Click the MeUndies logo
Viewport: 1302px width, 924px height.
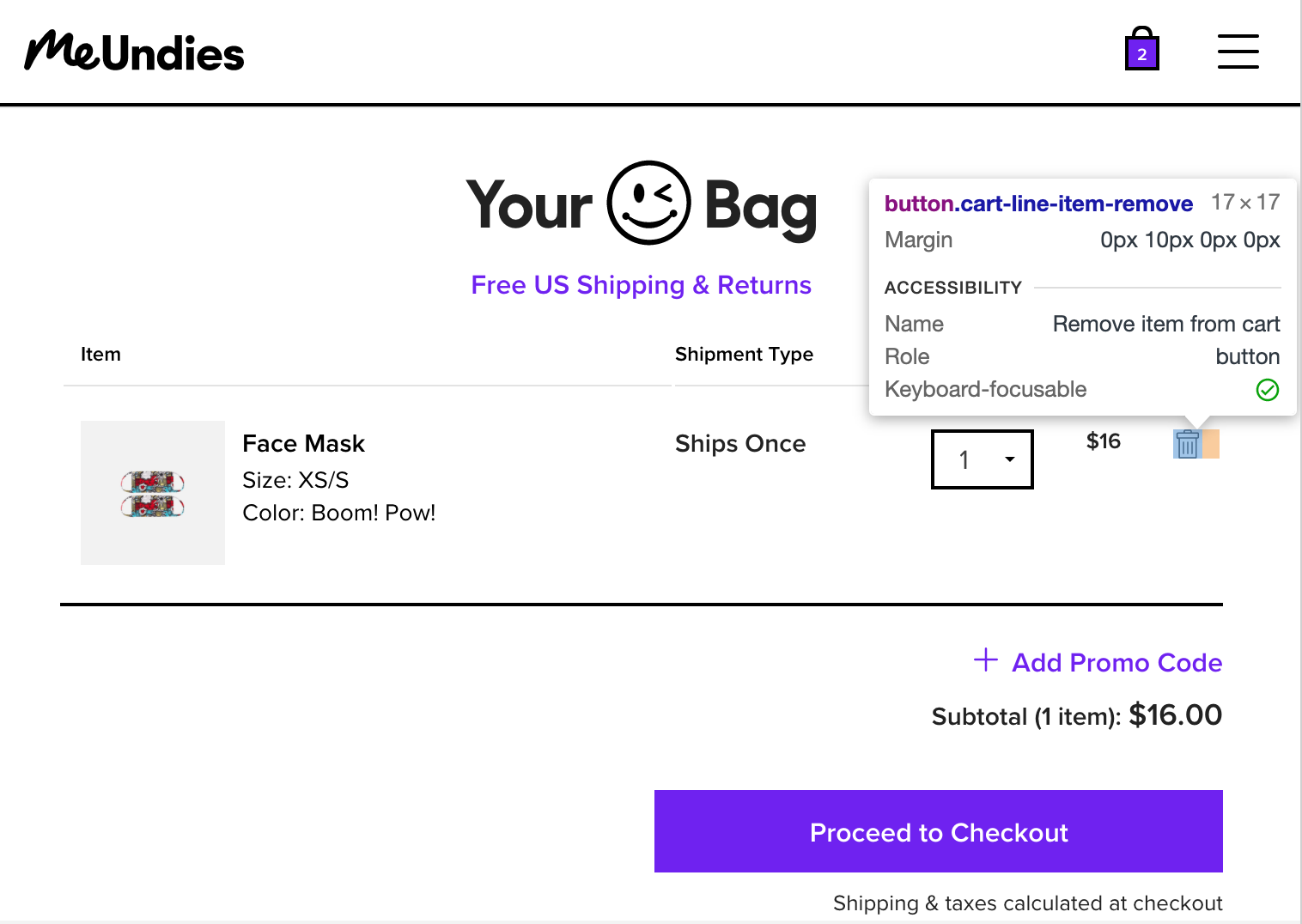(135, 51)
